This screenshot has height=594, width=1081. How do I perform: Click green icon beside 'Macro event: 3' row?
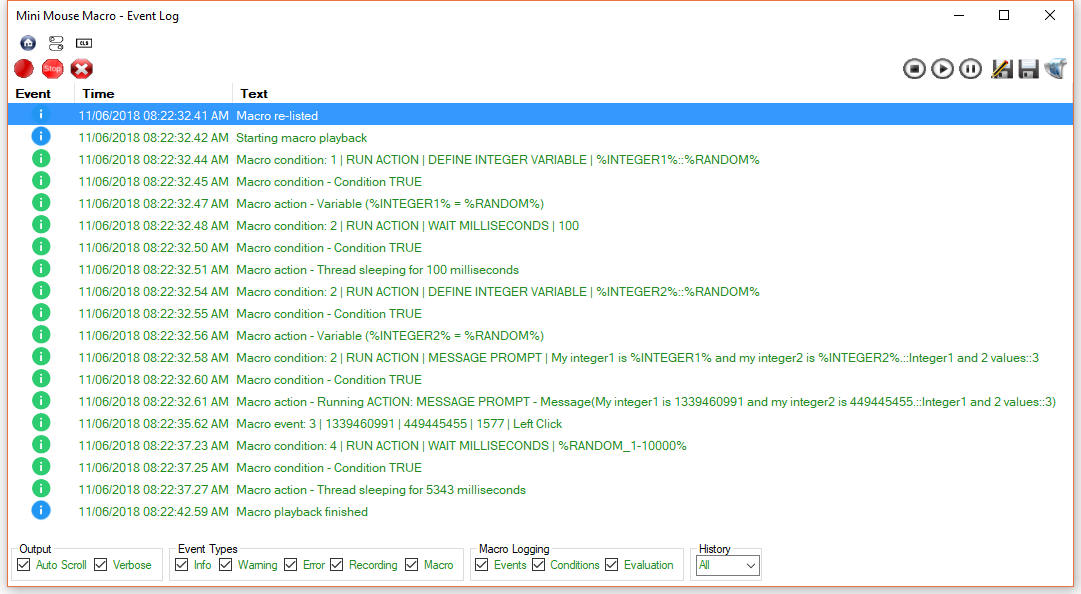point(41,423)
